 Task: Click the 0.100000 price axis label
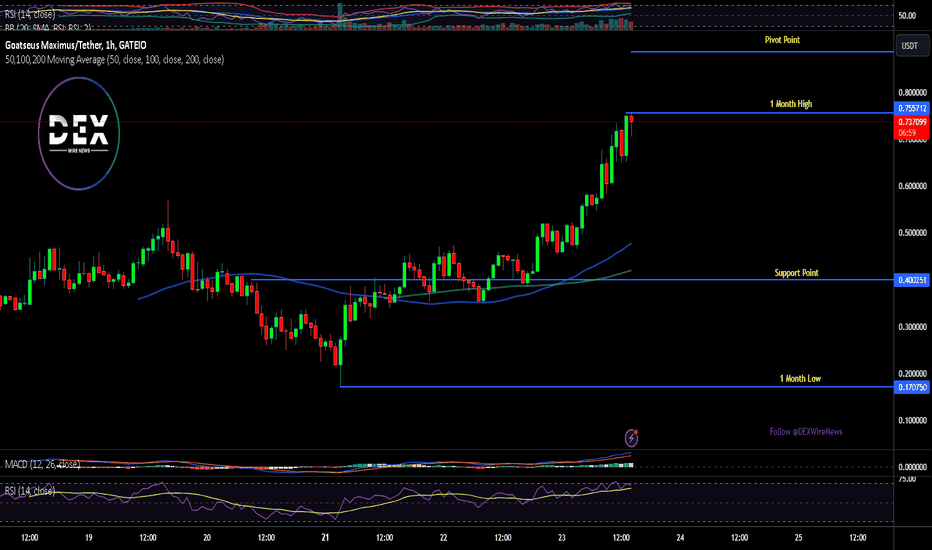pos(912,420)
